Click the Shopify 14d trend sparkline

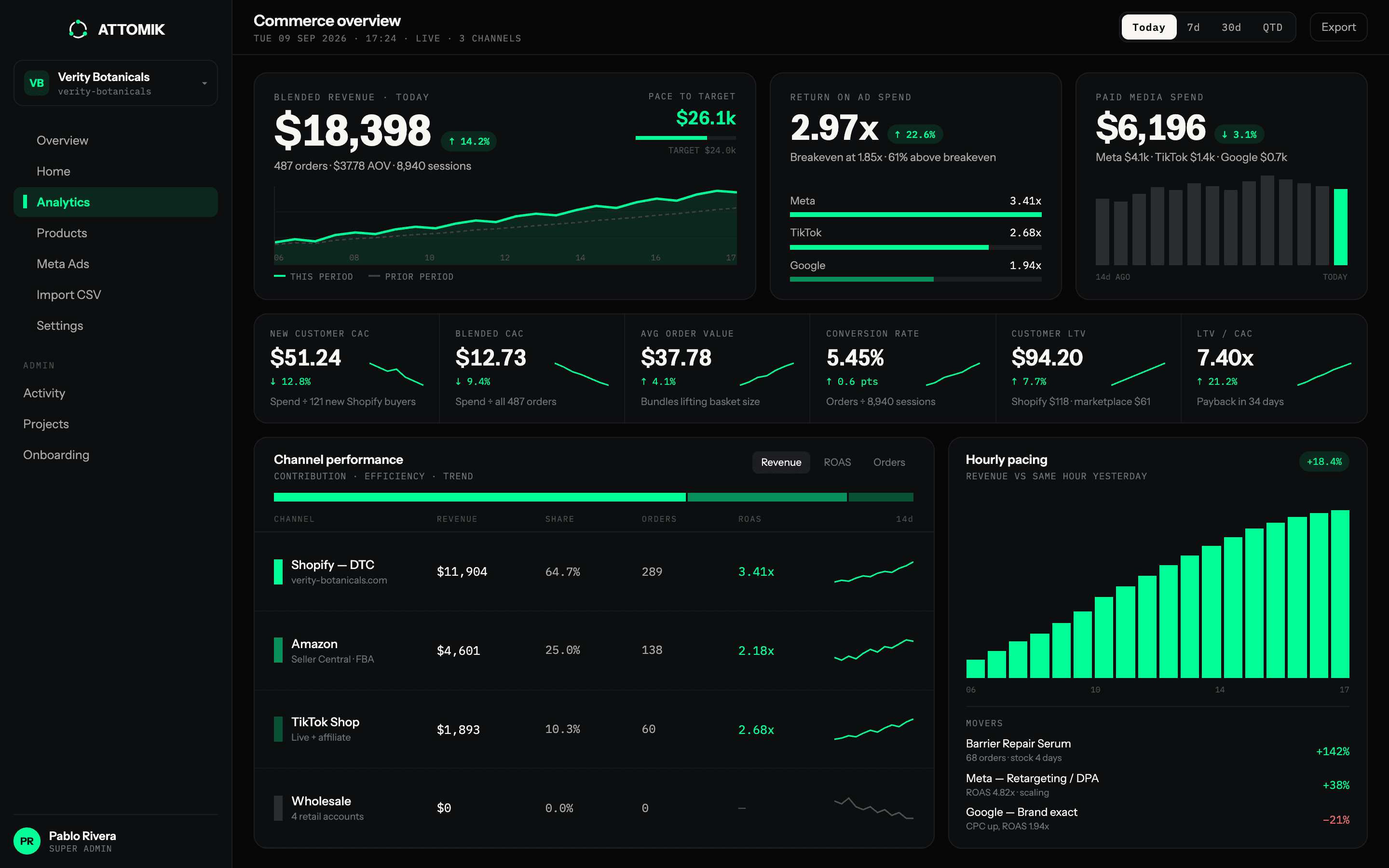pos(873,572)
